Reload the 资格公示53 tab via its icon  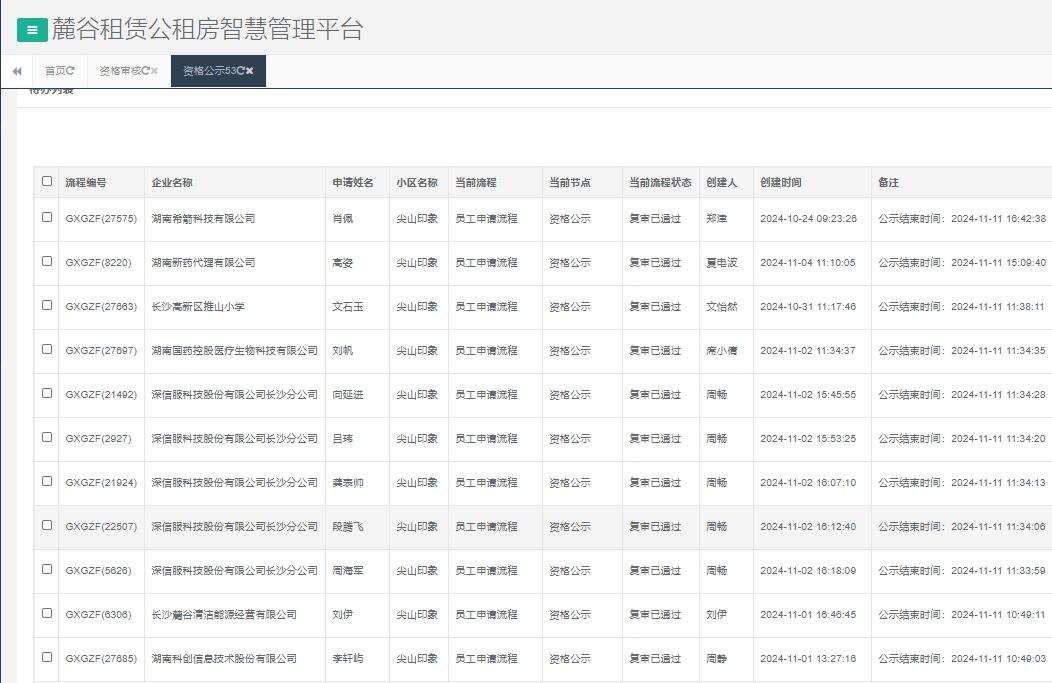tap(241, 71)
